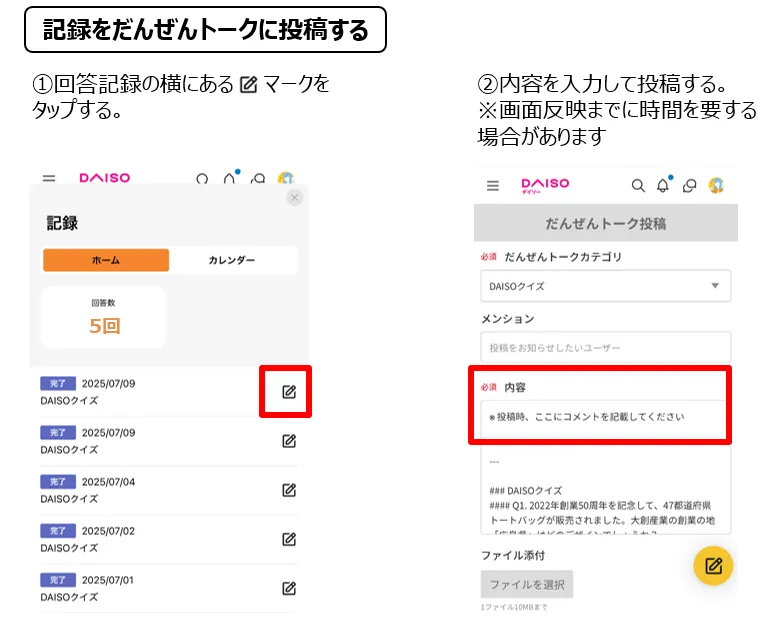Viewport: 783px width, 634px height.
Task: Click the 回答数 5回 card
Action: pyautogui.click(x=103, y=317)
